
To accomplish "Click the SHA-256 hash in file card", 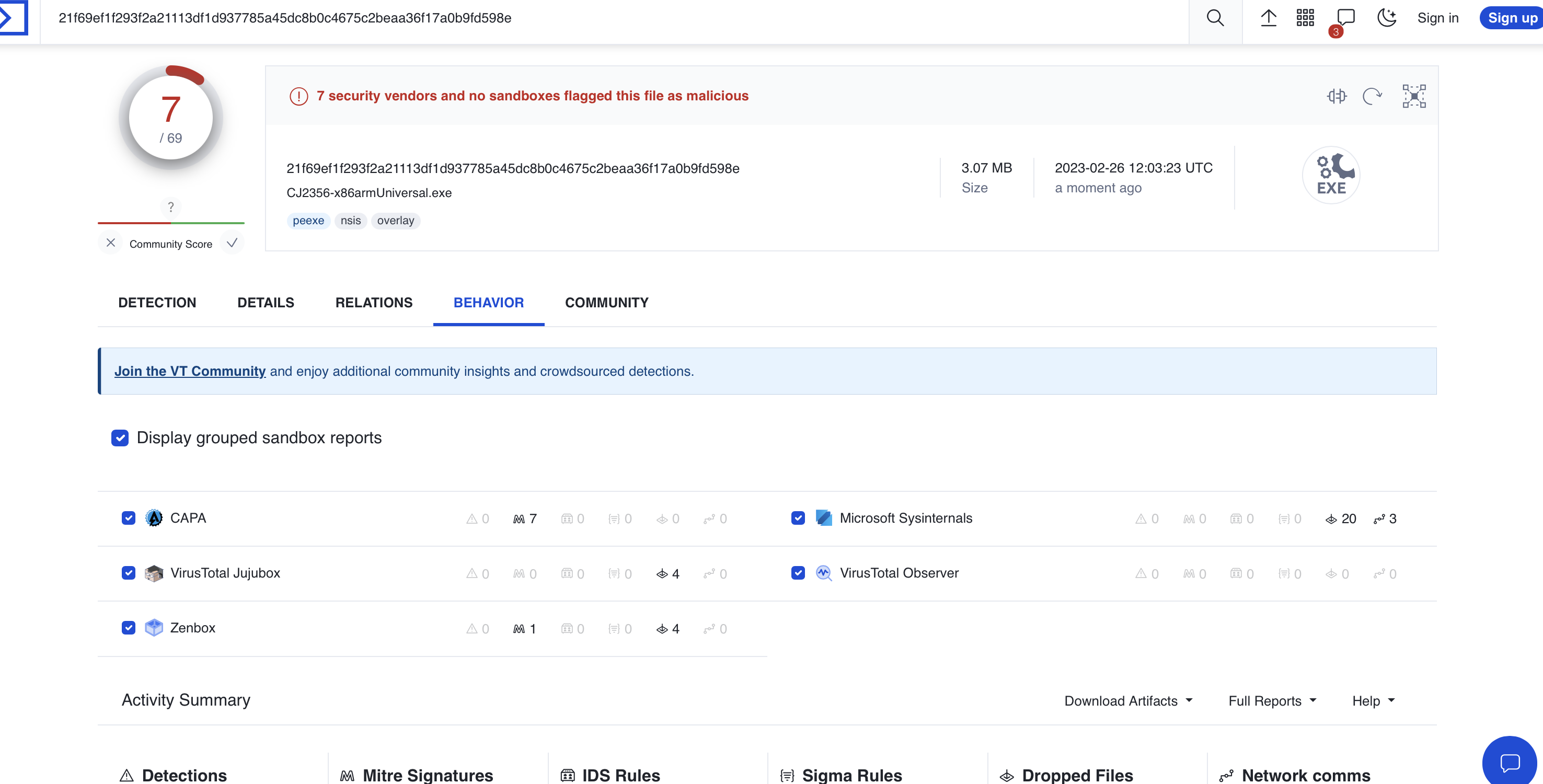I will click(513, 168).
